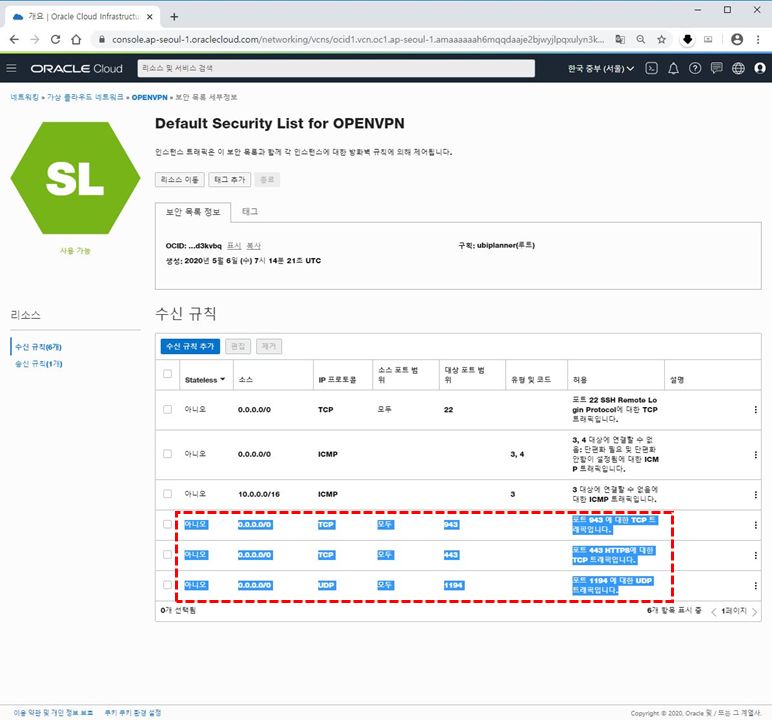The image size is (772, 720).
Task: Open the Cloud Shell terminal icon
Action: coord(651,68)
